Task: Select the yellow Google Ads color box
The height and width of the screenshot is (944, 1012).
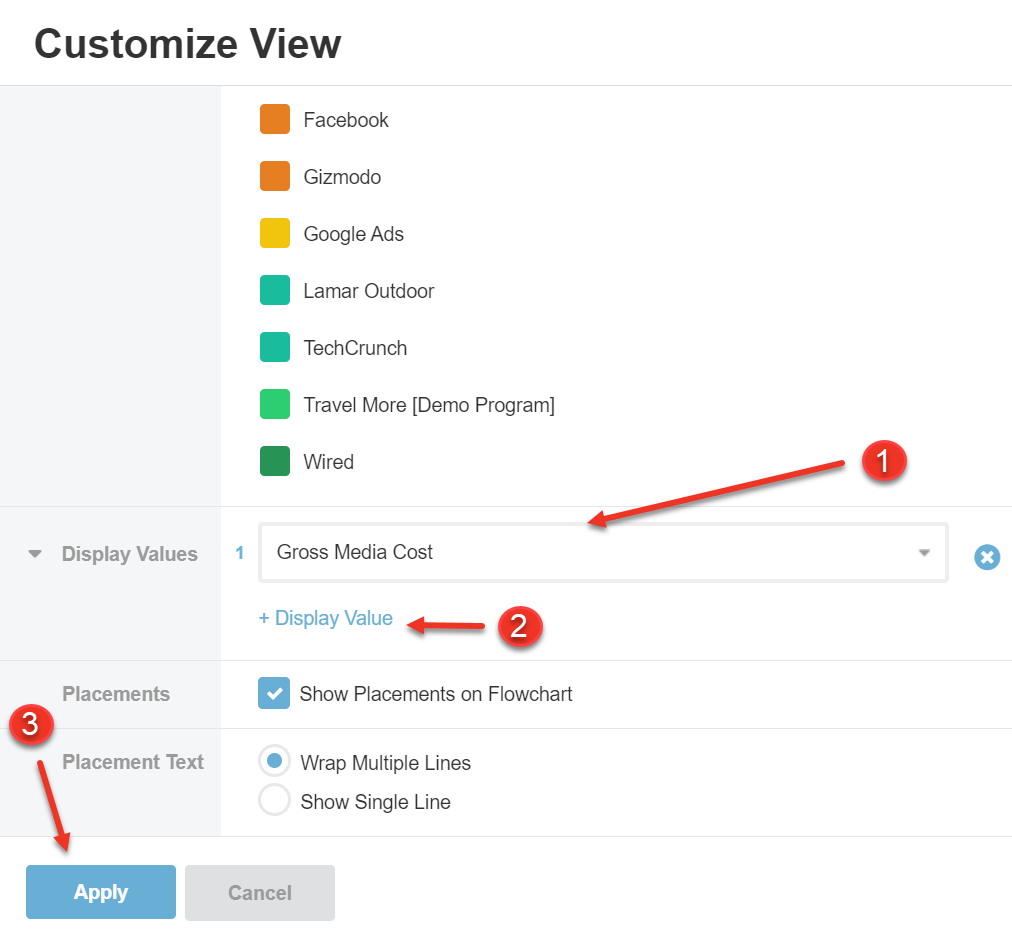Action: (275, 233)
